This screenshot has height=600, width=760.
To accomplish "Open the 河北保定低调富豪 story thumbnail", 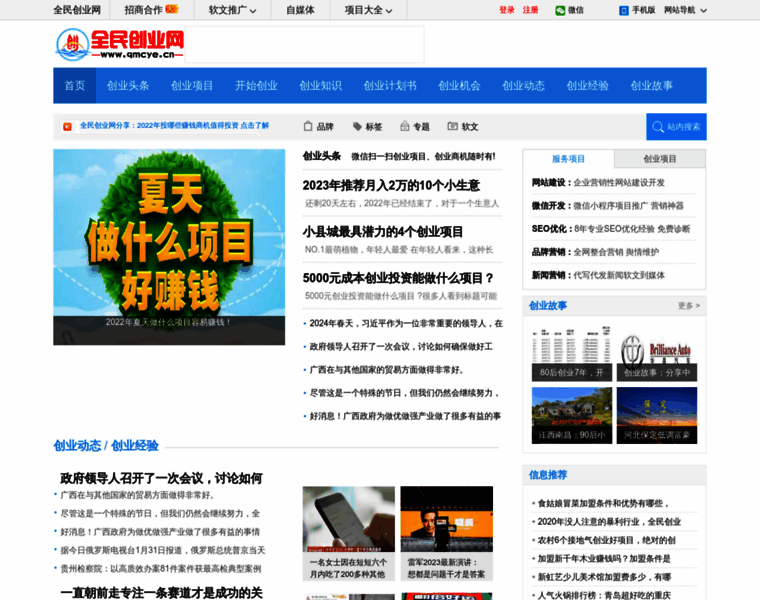I will pyautogui.click(x=657, y=415).
